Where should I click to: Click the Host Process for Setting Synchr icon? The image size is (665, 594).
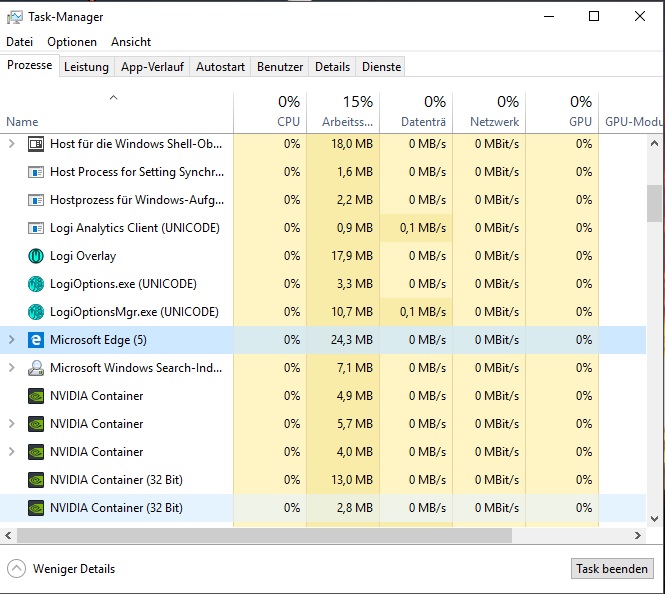(36, 172)
